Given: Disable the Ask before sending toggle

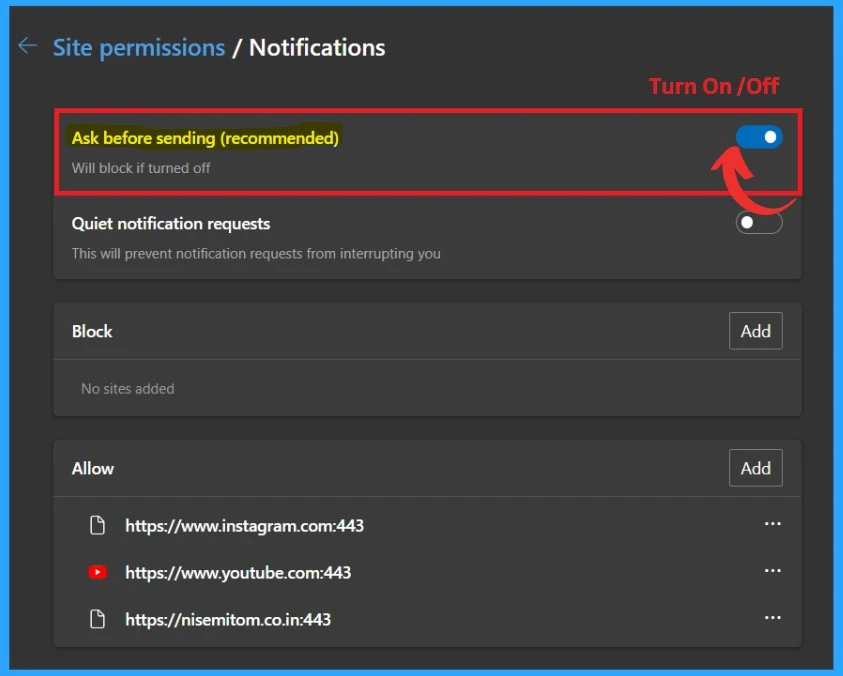Looking at the screenshot, I should click(x=759, y=138).
